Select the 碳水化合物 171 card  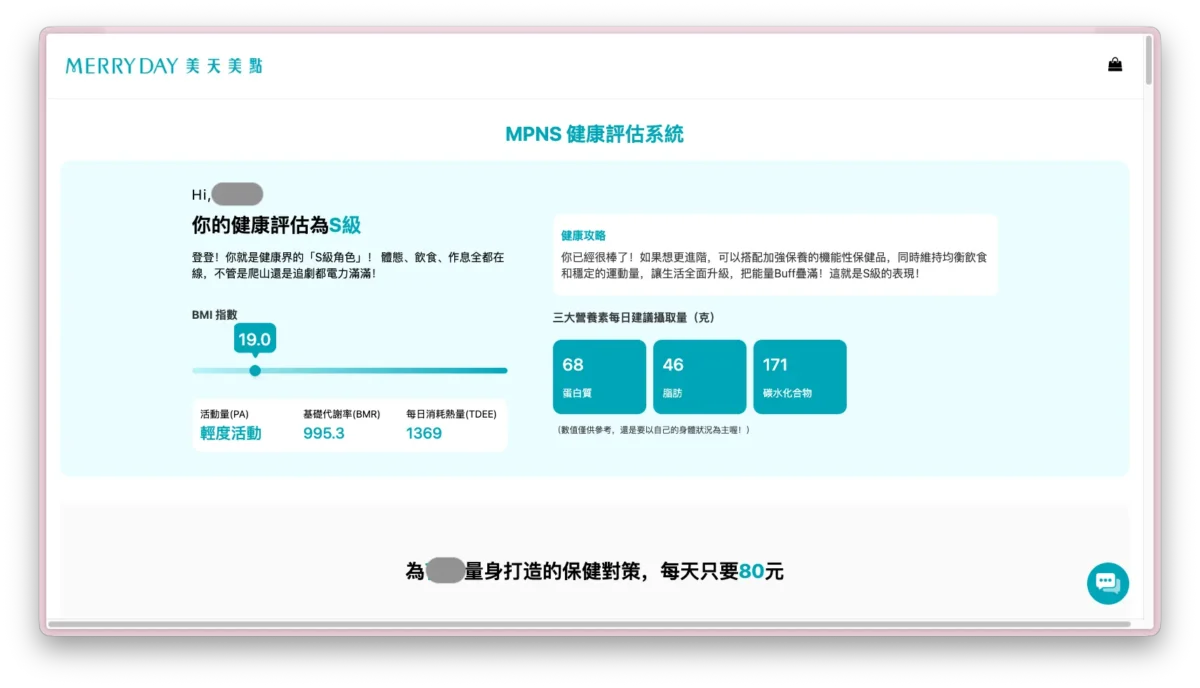pos(799,377)
